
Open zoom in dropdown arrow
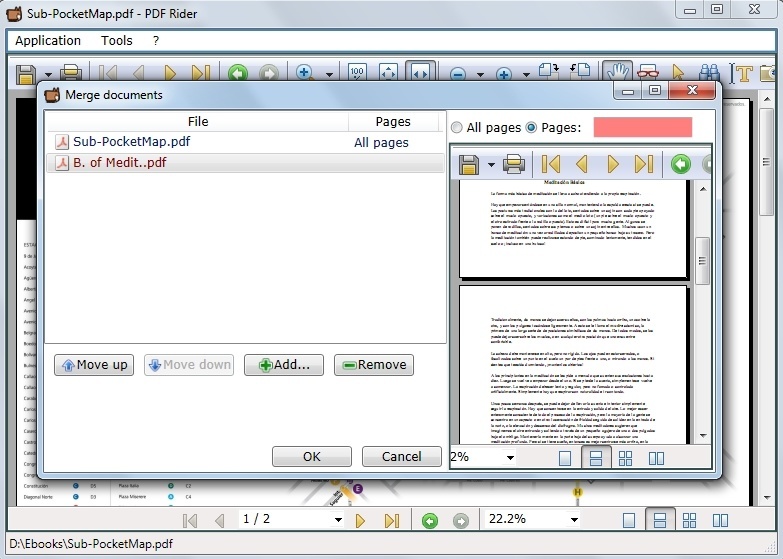(526, 75)
